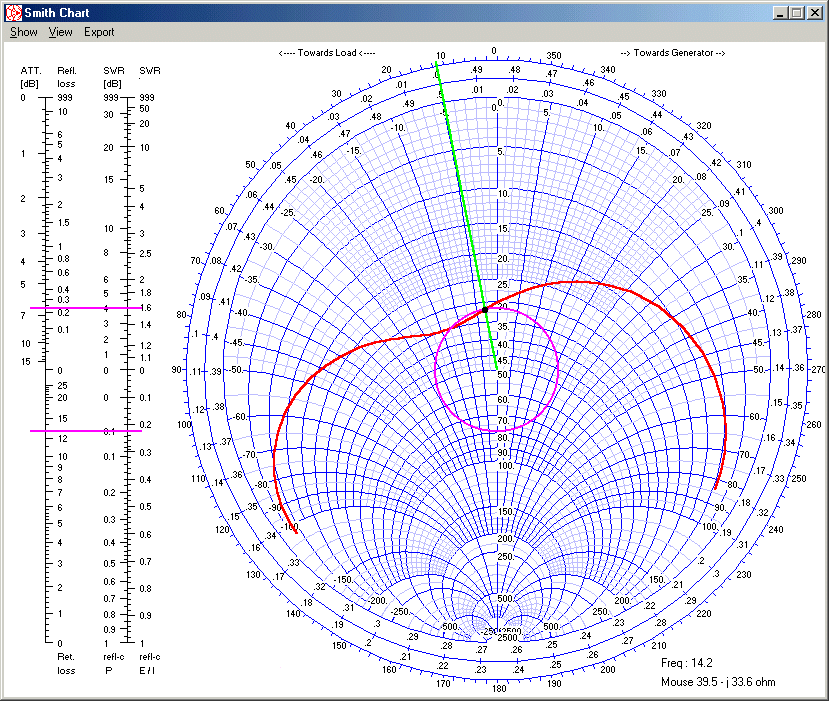Click the 'Mouse 39.5 - j 33.6 ohm' readout

coord(718,682)
